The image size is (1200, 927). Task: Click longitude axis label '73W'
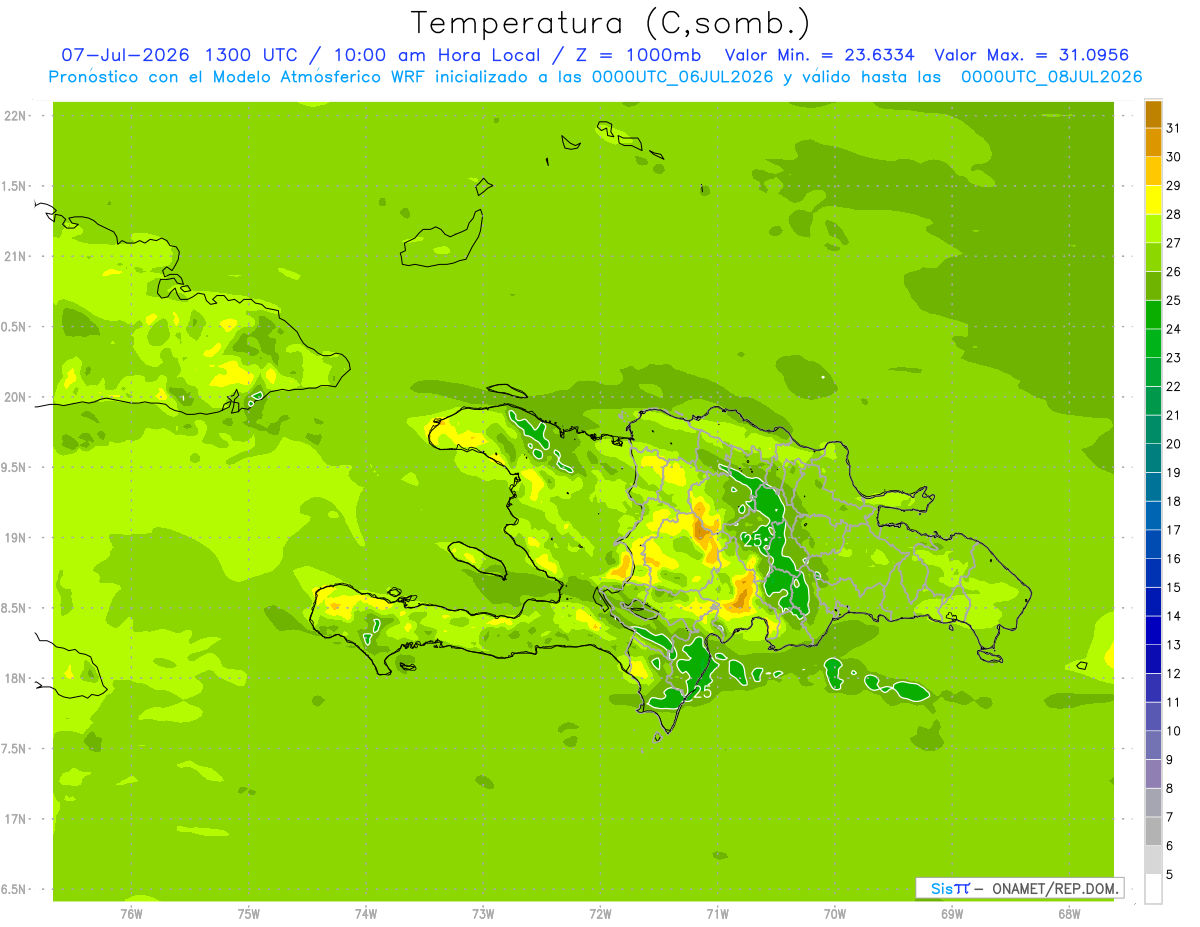click(x=483, y=913)
